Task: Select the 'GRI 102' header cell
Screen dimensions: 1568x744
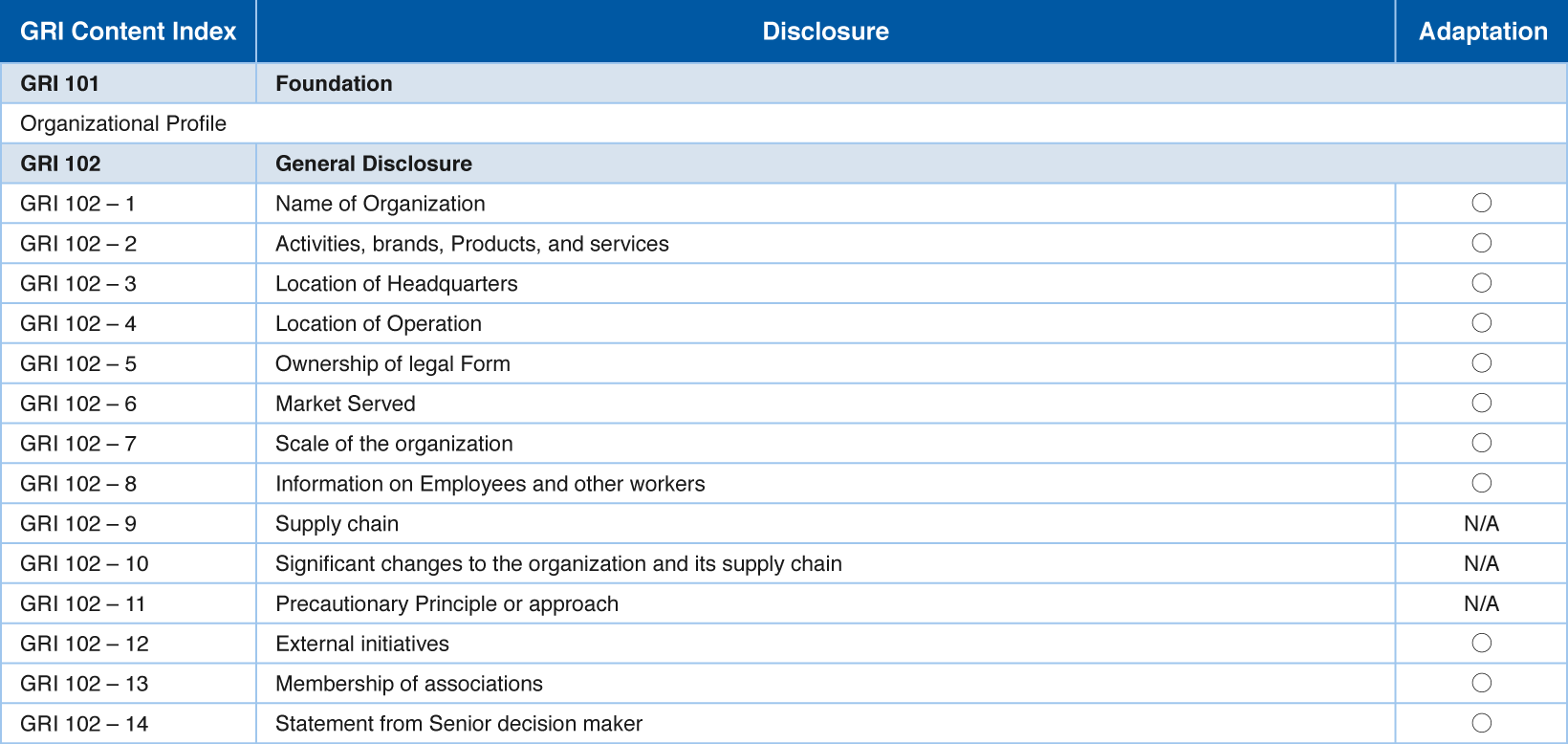Action: [x=128, y=164]
